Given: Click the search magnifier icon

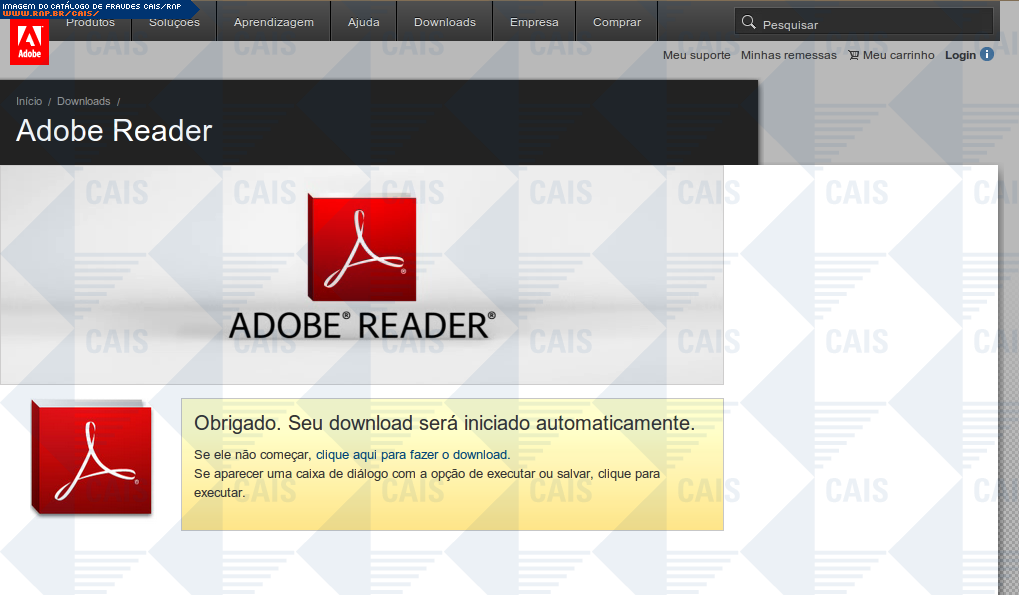Looking at the screenshot, I should pyautogui.click(x=748, y=22).
